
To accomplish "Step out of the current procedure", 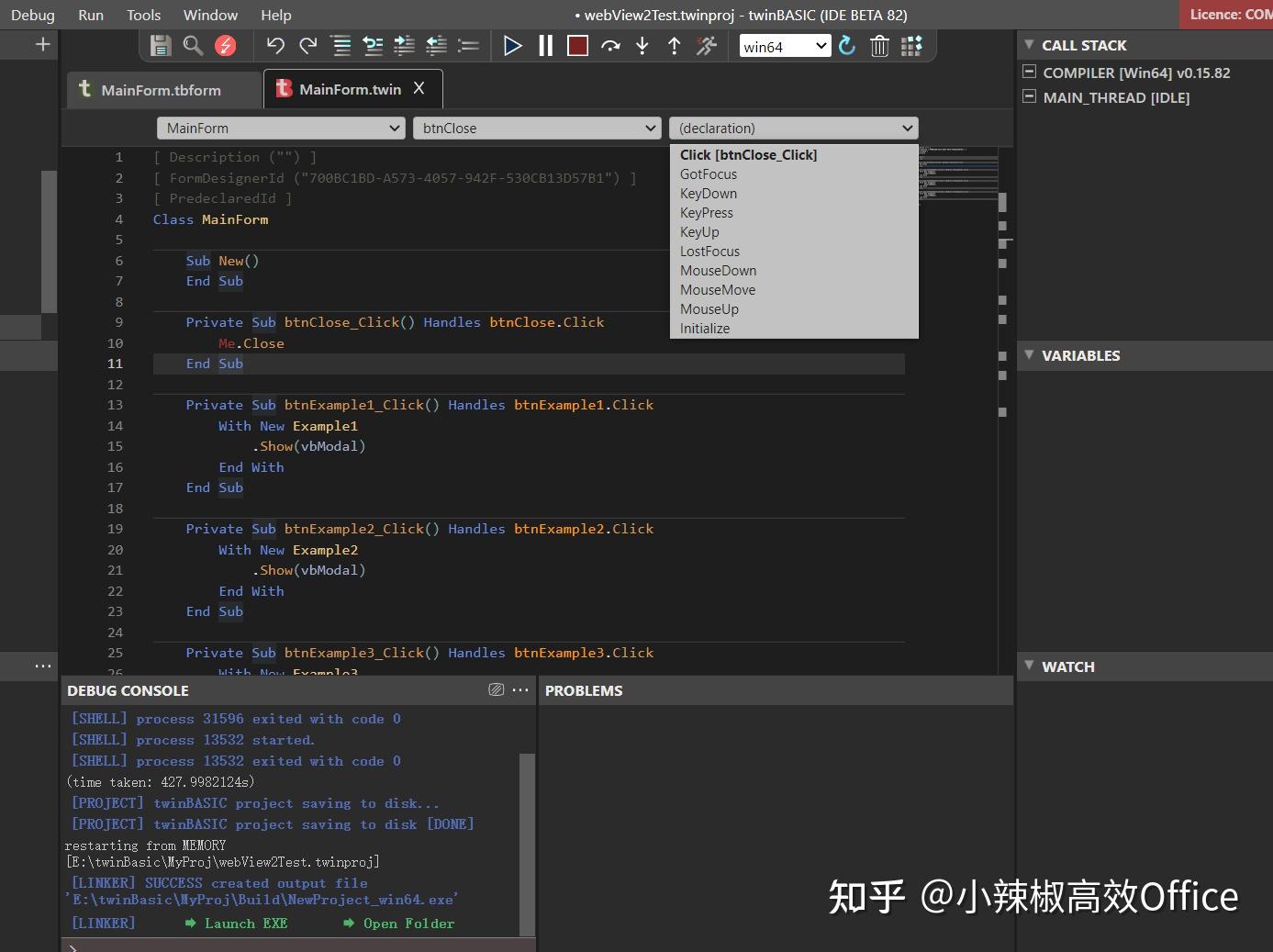I will (x=674, y=46).
